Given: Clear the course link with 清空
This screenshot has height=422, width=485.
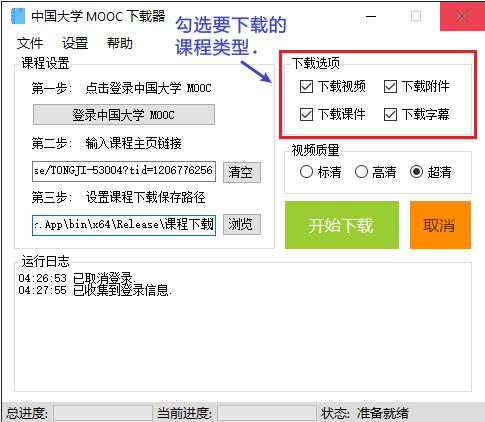Looking at the screenshot, I should point(242,172).
